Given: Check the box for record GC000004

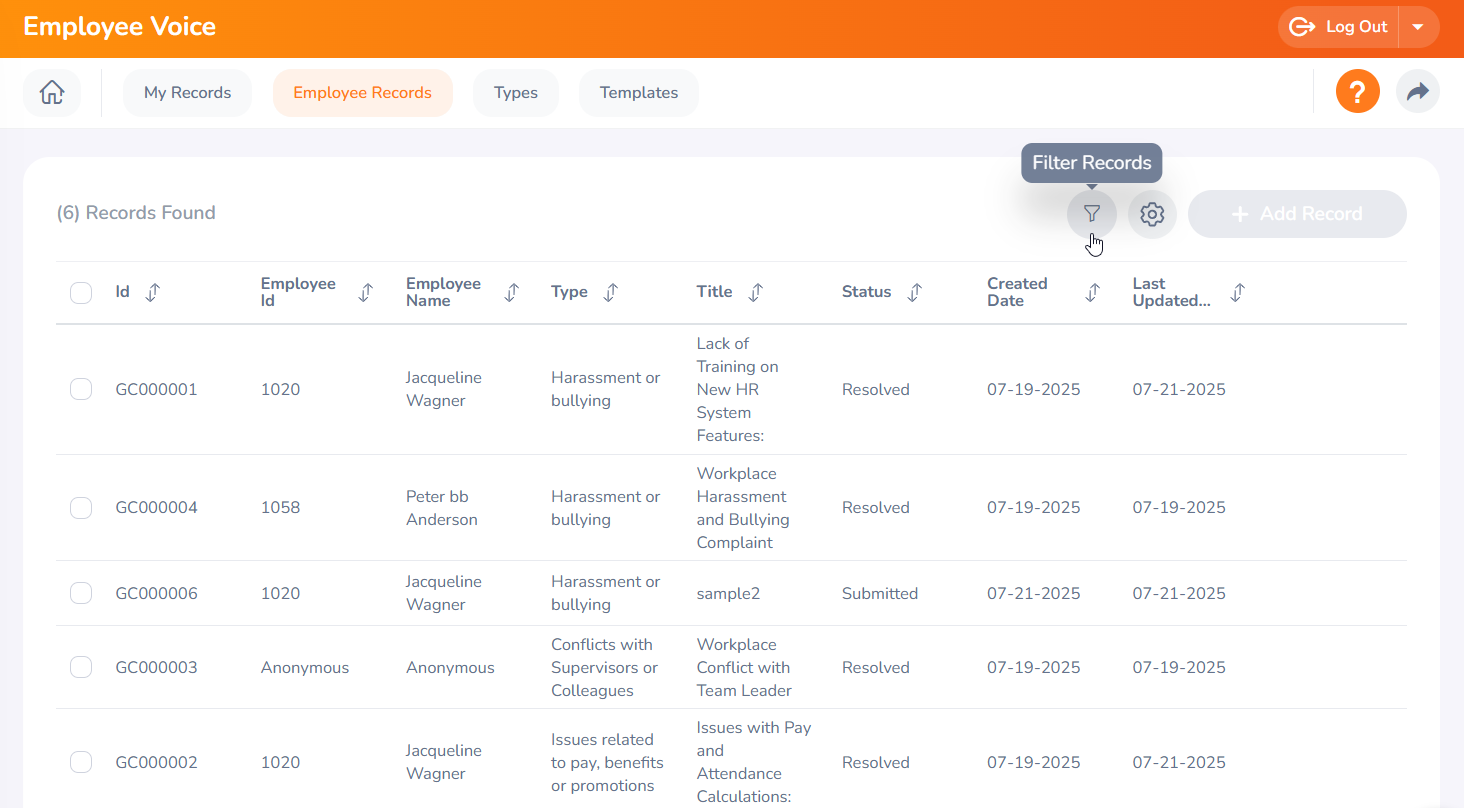Looking at the screenshot, I should [x=81, y=508].
